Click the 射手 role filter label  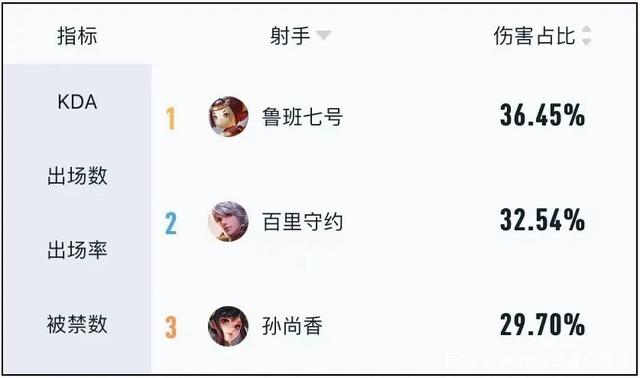pos(290,36)
